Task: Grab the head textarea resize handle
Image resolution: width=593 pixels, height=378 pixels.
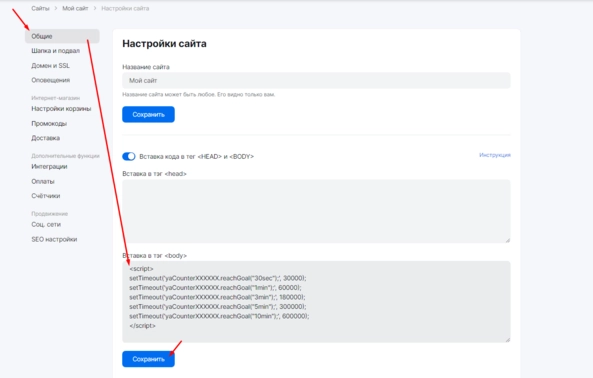Action: [x=508, y=240]
